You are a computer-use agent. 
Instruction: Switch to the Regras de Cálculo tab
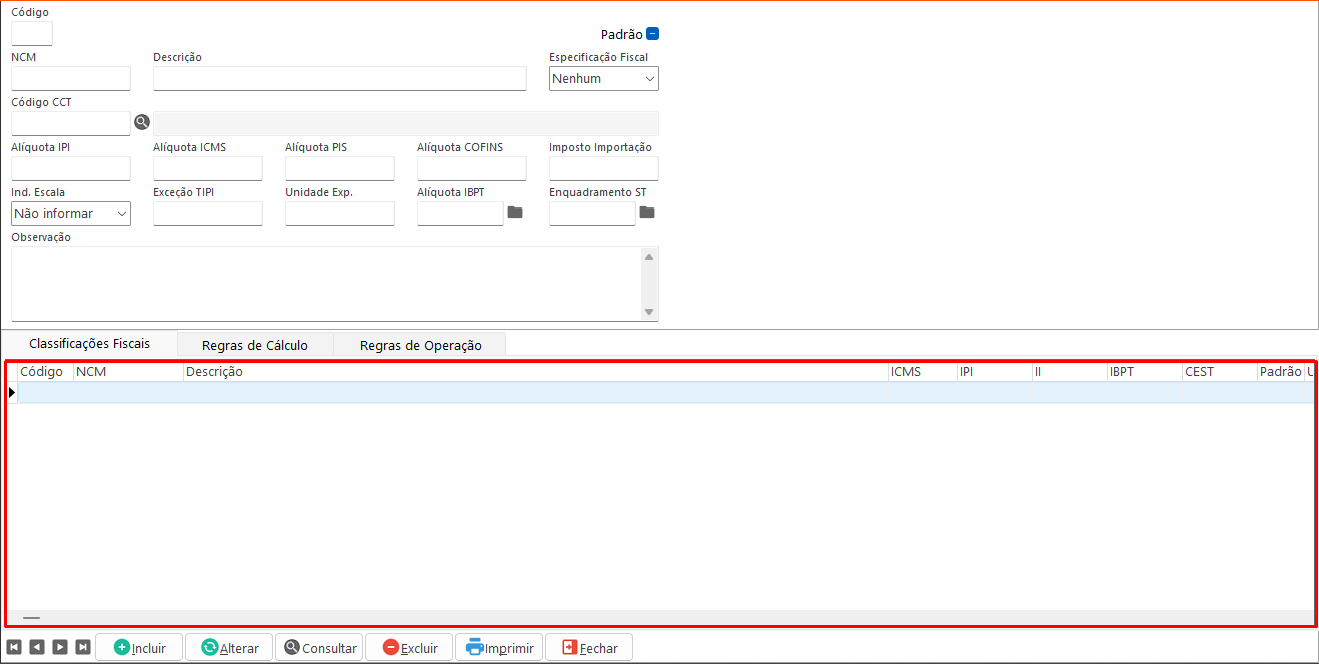click(254, 345)
